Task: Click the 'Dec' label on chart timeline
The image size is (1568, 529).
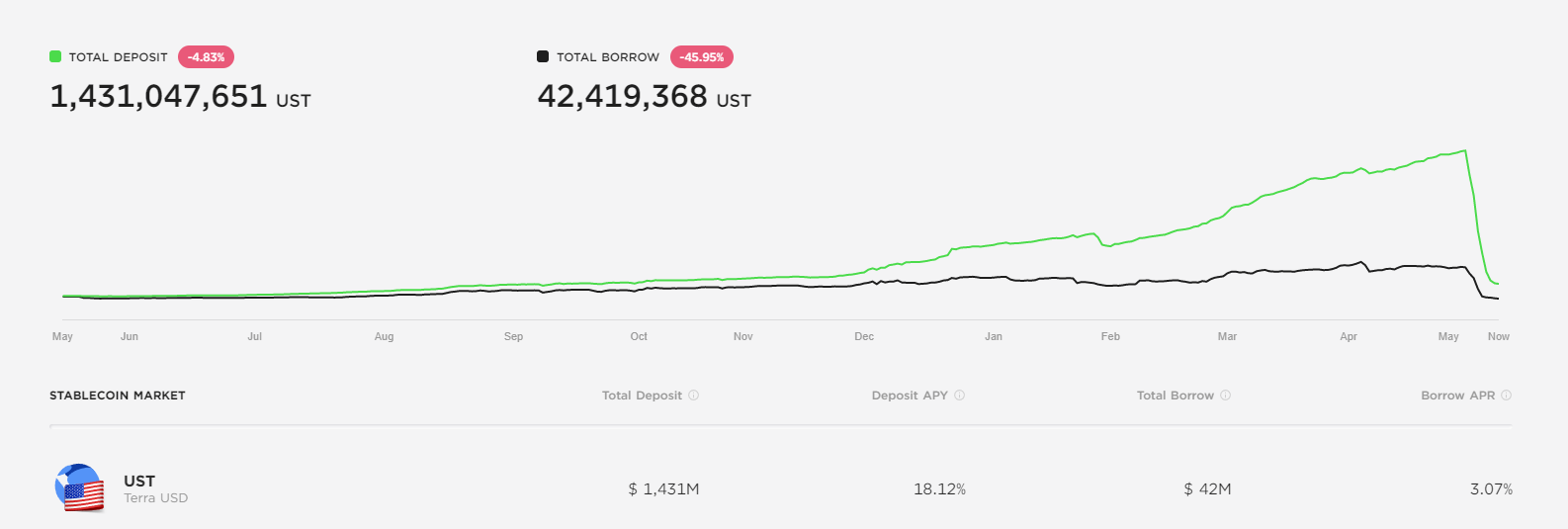Action: tap(864, 337)
